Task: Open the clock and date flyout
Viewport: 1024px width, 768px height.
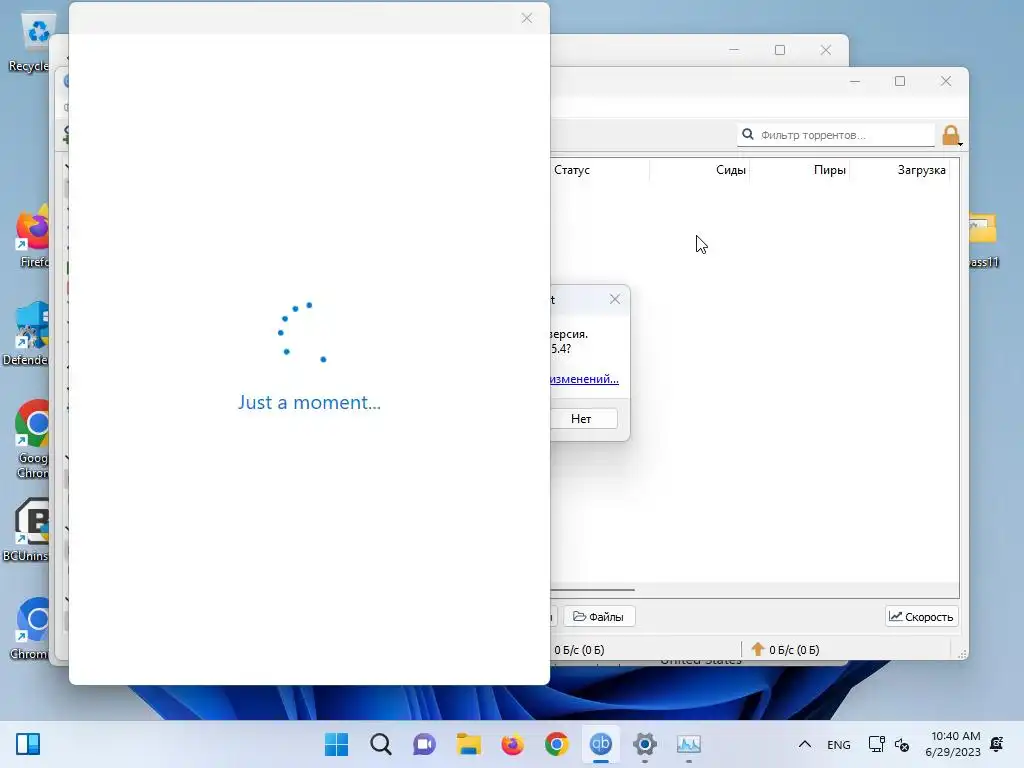Action: point(953,744)
